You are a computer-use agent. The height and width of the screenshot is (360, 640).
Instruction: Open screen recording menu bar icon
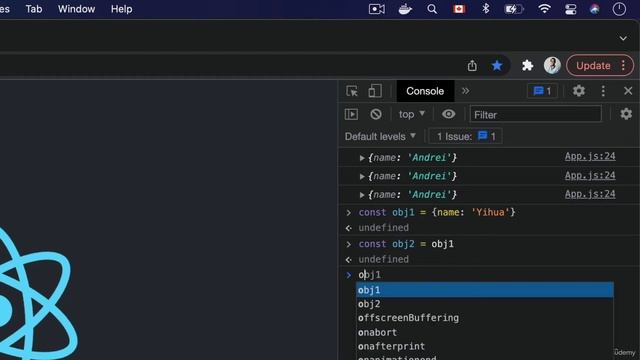[376, 9]
